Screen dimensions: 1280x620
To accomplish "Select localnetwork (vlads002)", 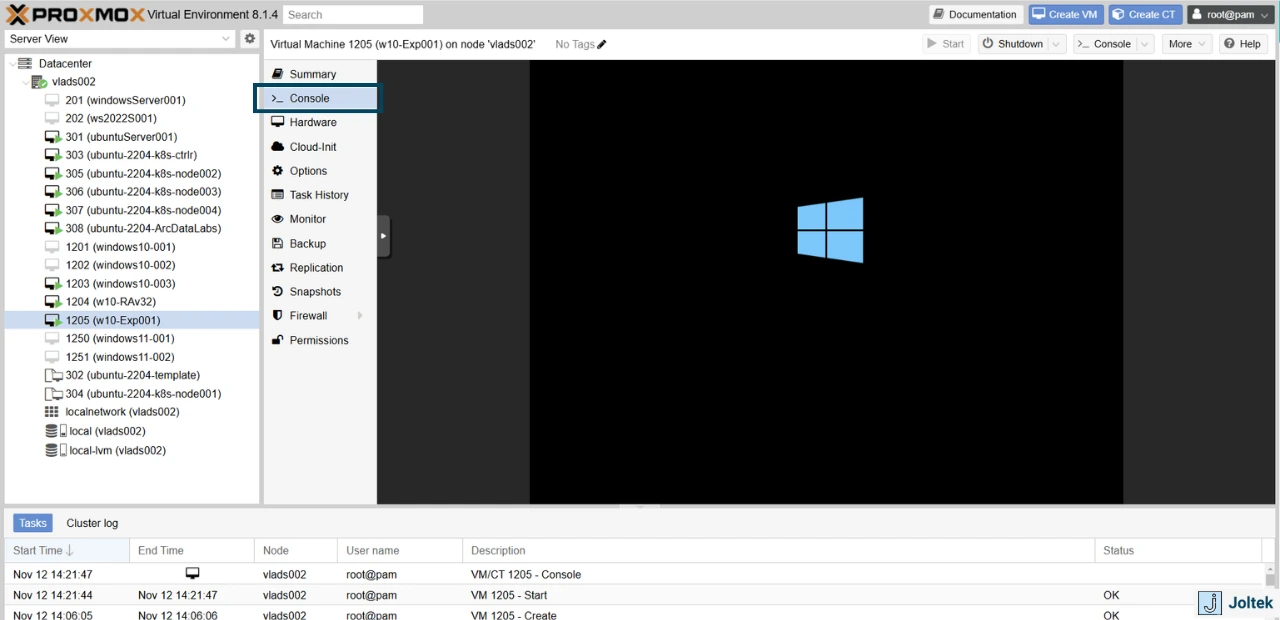I will coord(122,412).
